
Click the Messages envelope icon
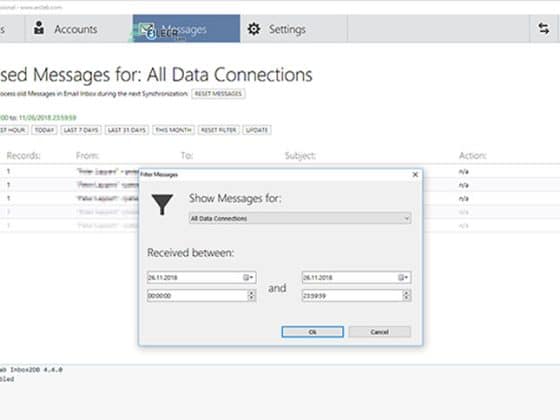click(146, 29)
